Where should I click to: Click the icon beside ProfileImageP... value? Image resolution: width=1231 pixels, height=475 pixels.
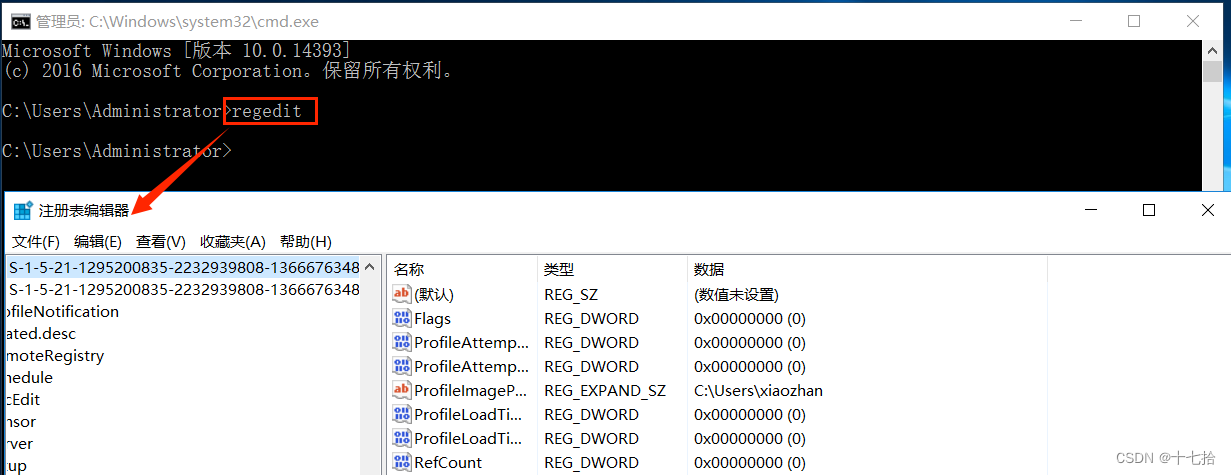[402, 390]
